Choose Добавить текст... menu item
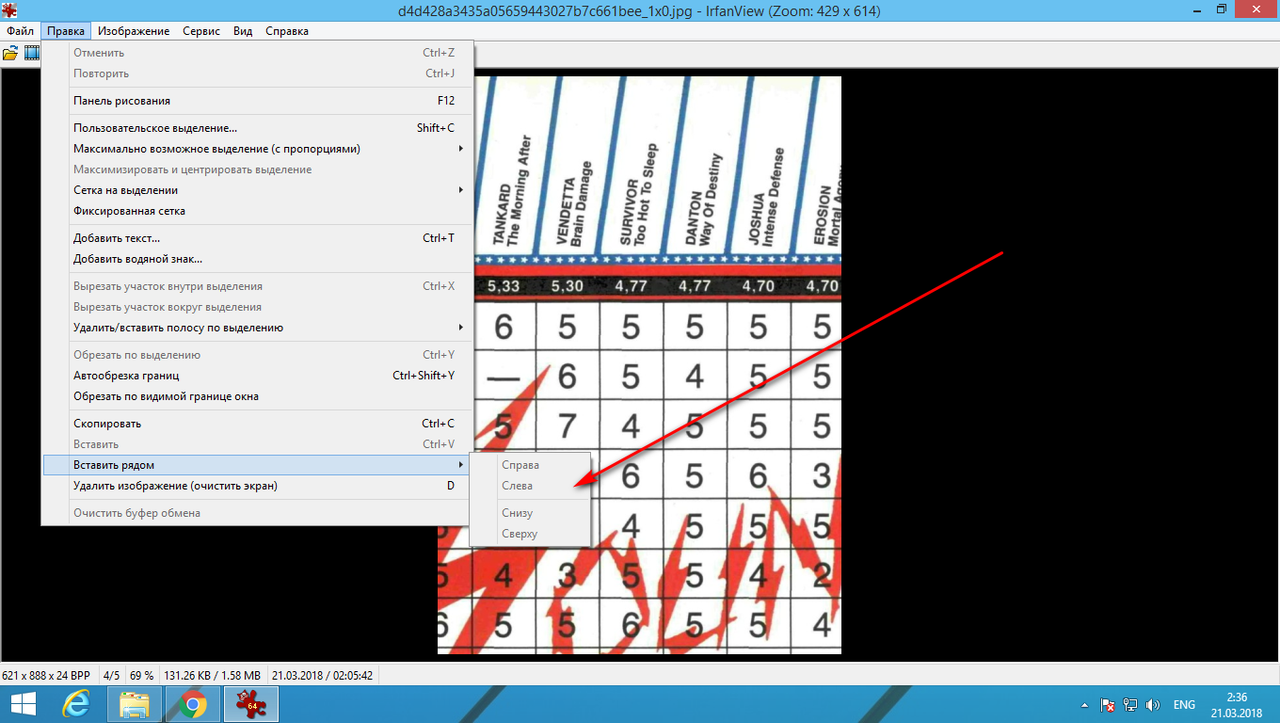1280x723 pixels. (x=257, y=238)
